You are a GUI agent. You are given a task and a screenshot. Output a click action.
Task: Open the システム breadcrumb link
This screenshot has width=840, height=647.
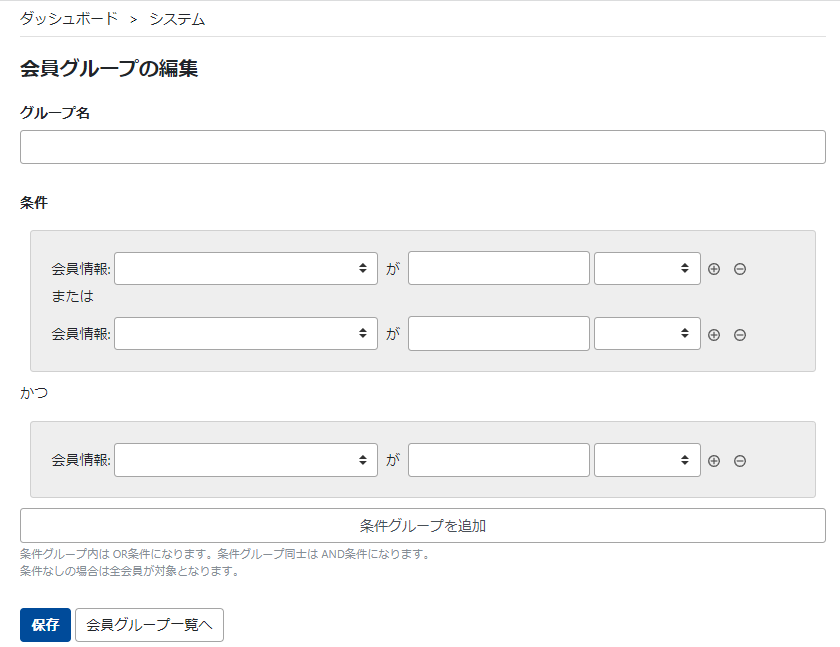176,18
